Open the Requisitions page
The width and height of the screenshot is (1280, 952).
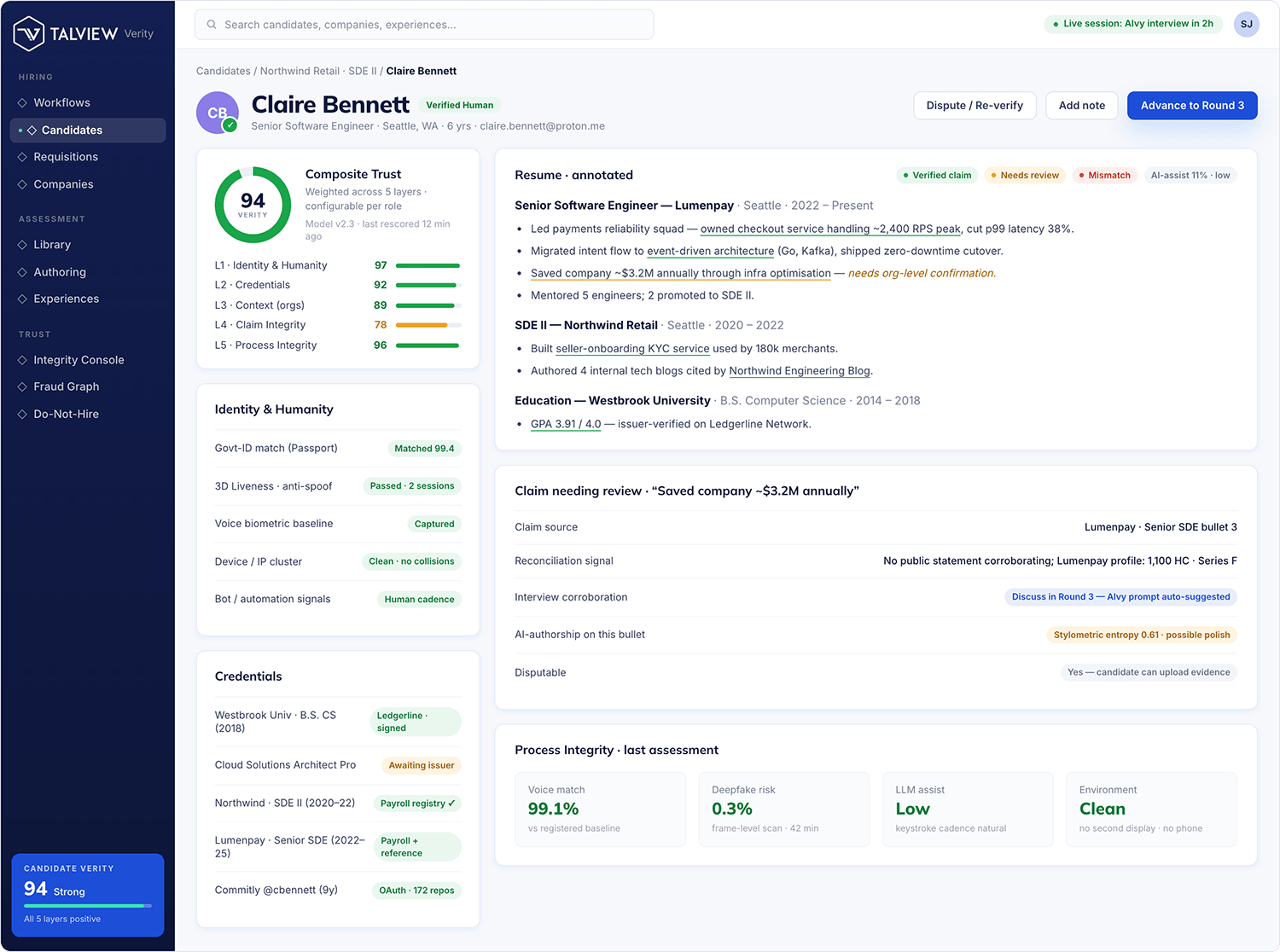[x=88, y=157]
